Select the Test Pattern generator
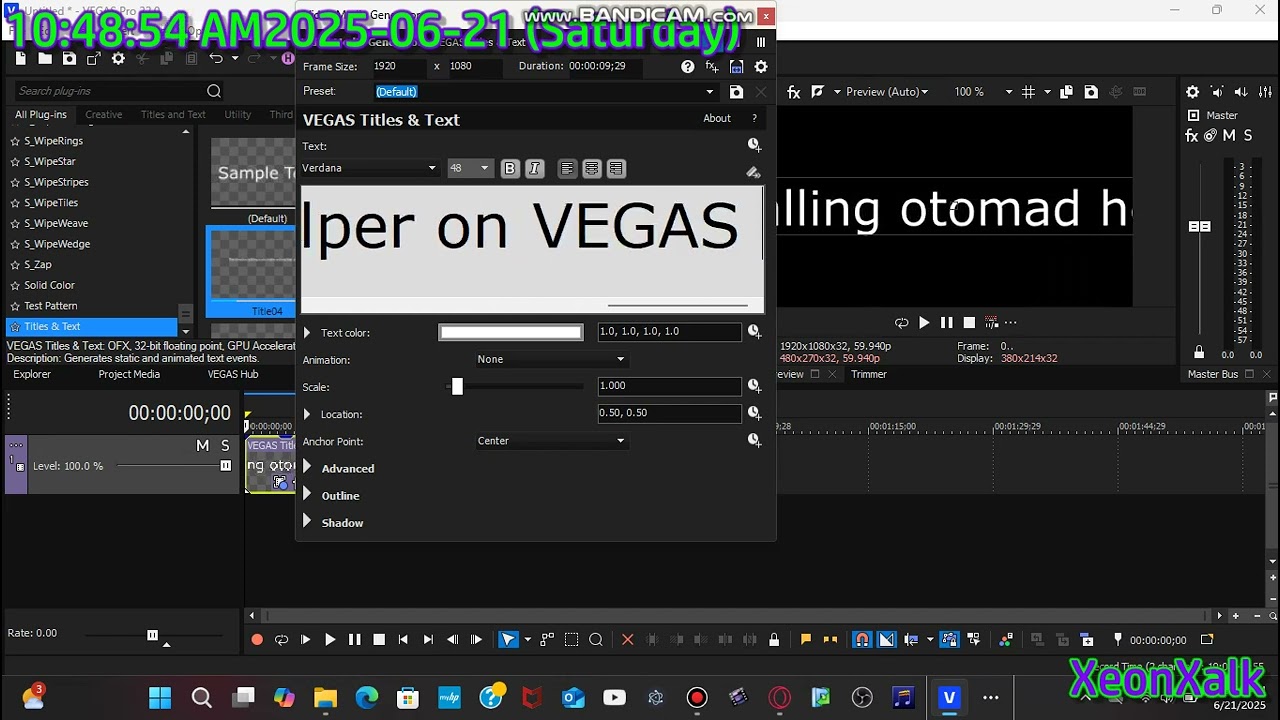 pos(50,306)
